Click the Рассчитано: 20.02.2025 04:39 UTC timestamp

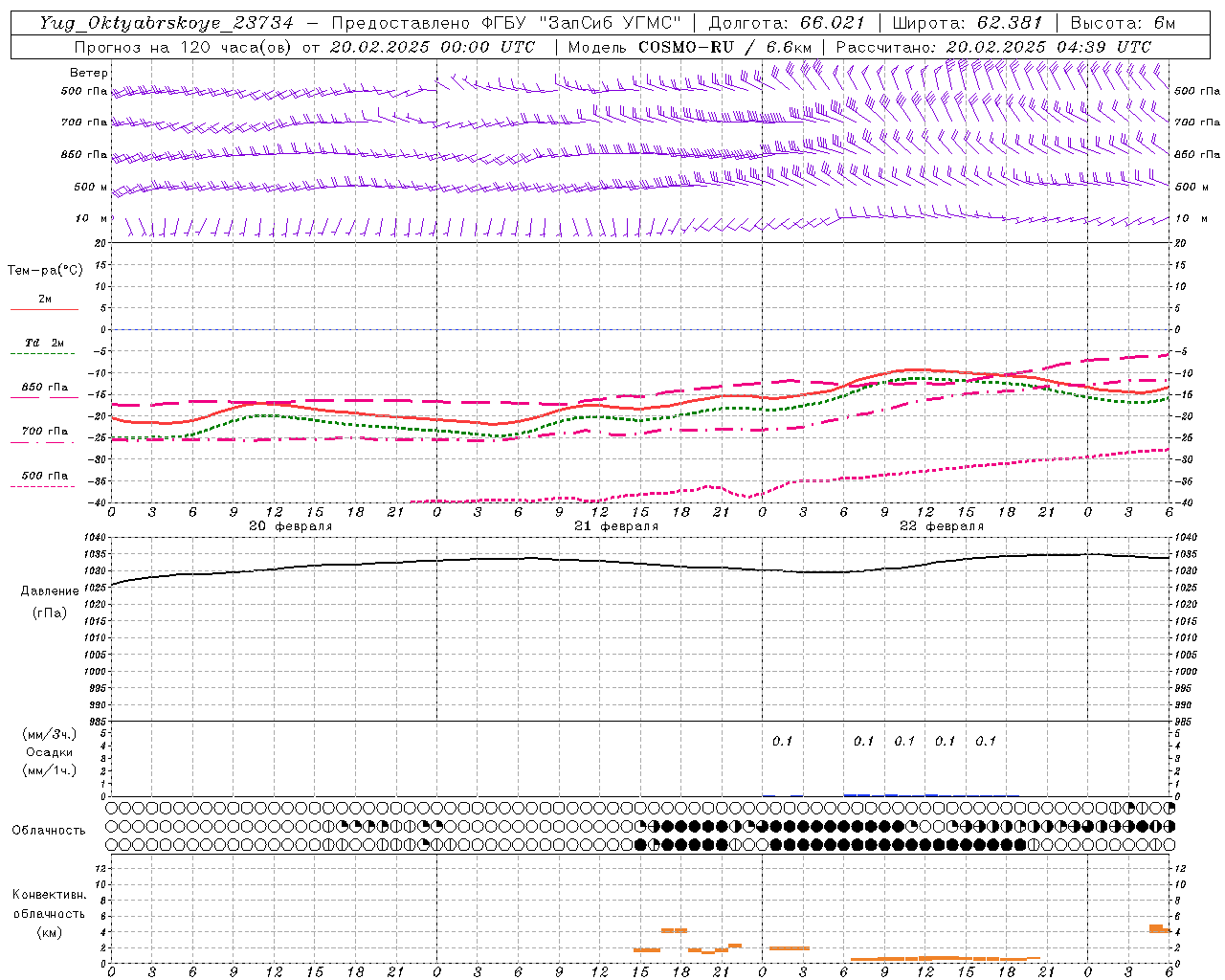pos(993,47)
